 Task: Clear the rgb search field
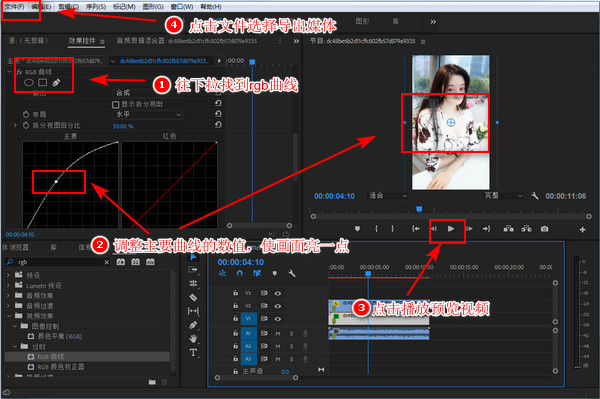106,262
